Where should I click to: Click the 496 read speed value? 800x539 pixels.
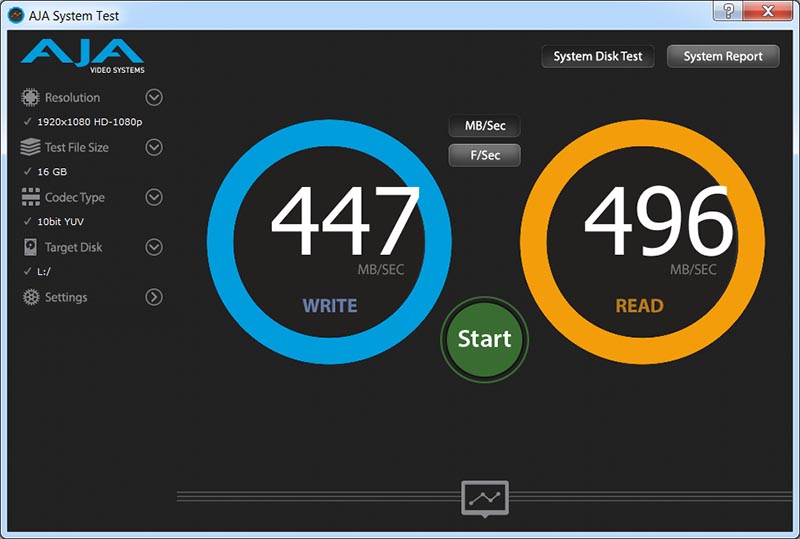click(x=659, y=221)
